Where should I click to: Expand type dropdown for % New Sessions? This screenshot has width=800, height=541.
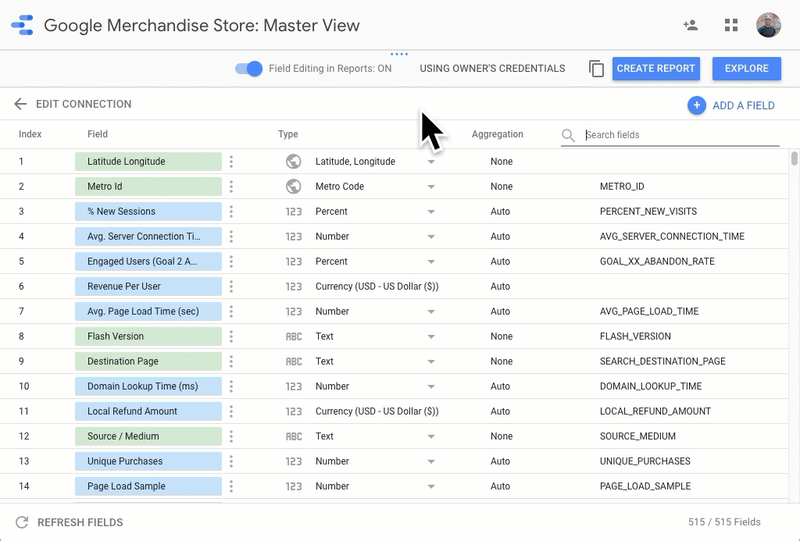tap(431, 212)
